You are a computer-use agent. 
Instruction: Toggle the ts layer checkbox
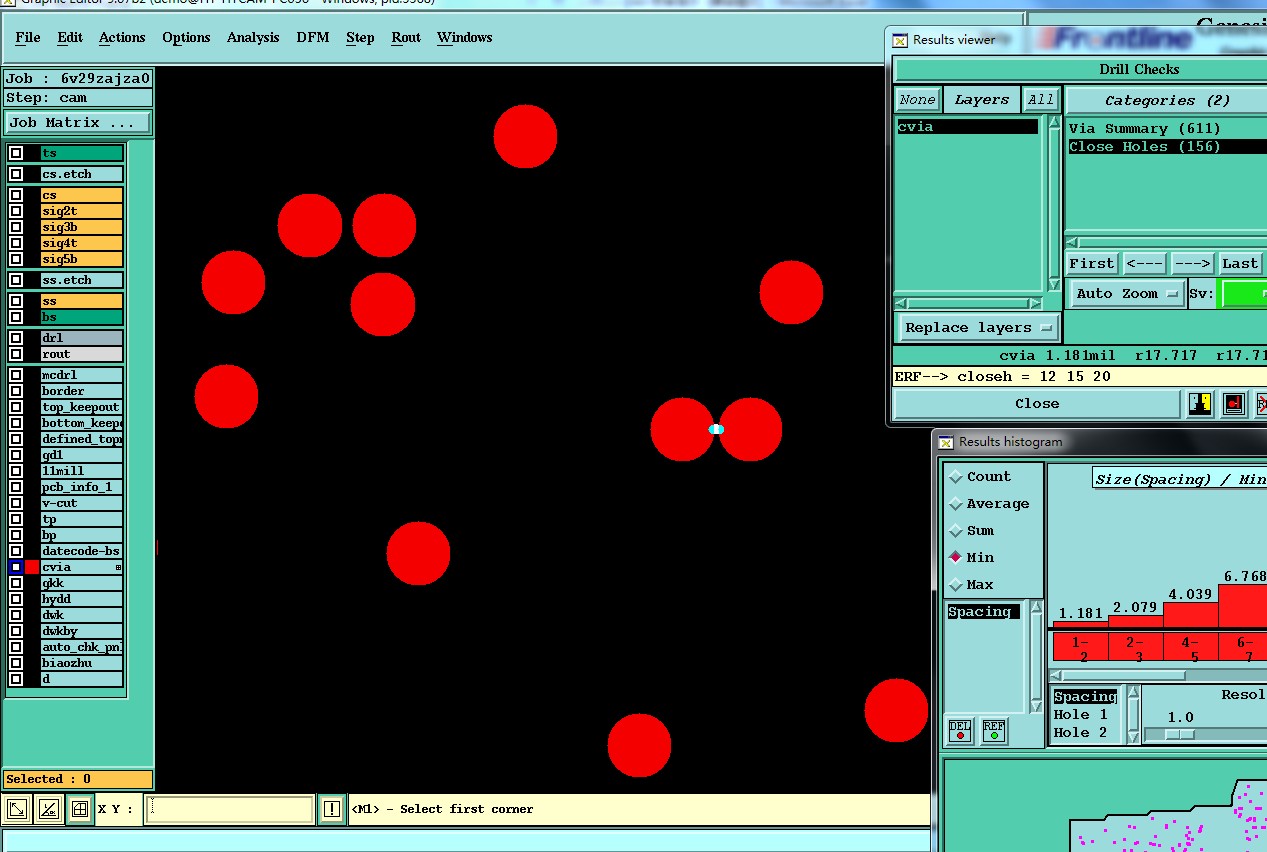(x=16, y=153)
